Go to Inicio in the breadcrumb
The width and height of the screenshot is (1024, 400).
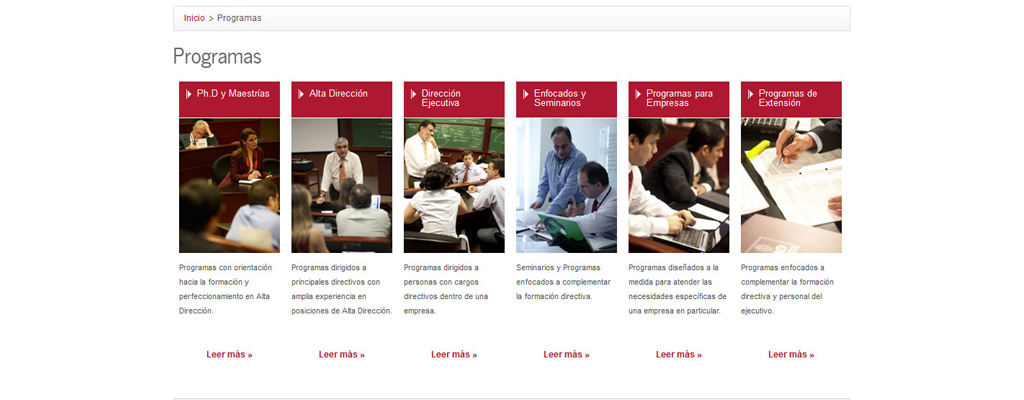[x=194, y=18]
